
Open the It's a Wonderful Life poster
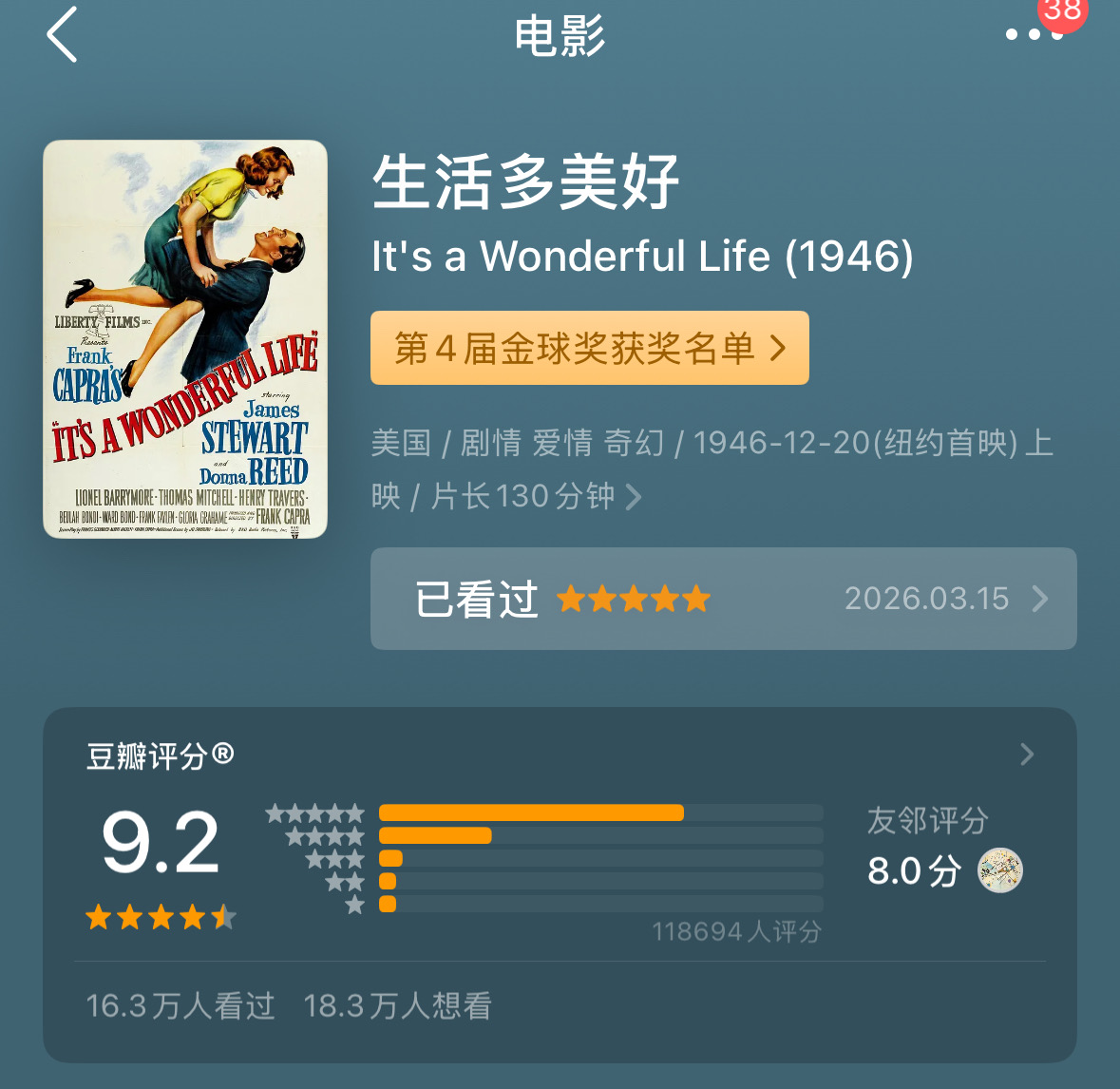click(185, 339)
